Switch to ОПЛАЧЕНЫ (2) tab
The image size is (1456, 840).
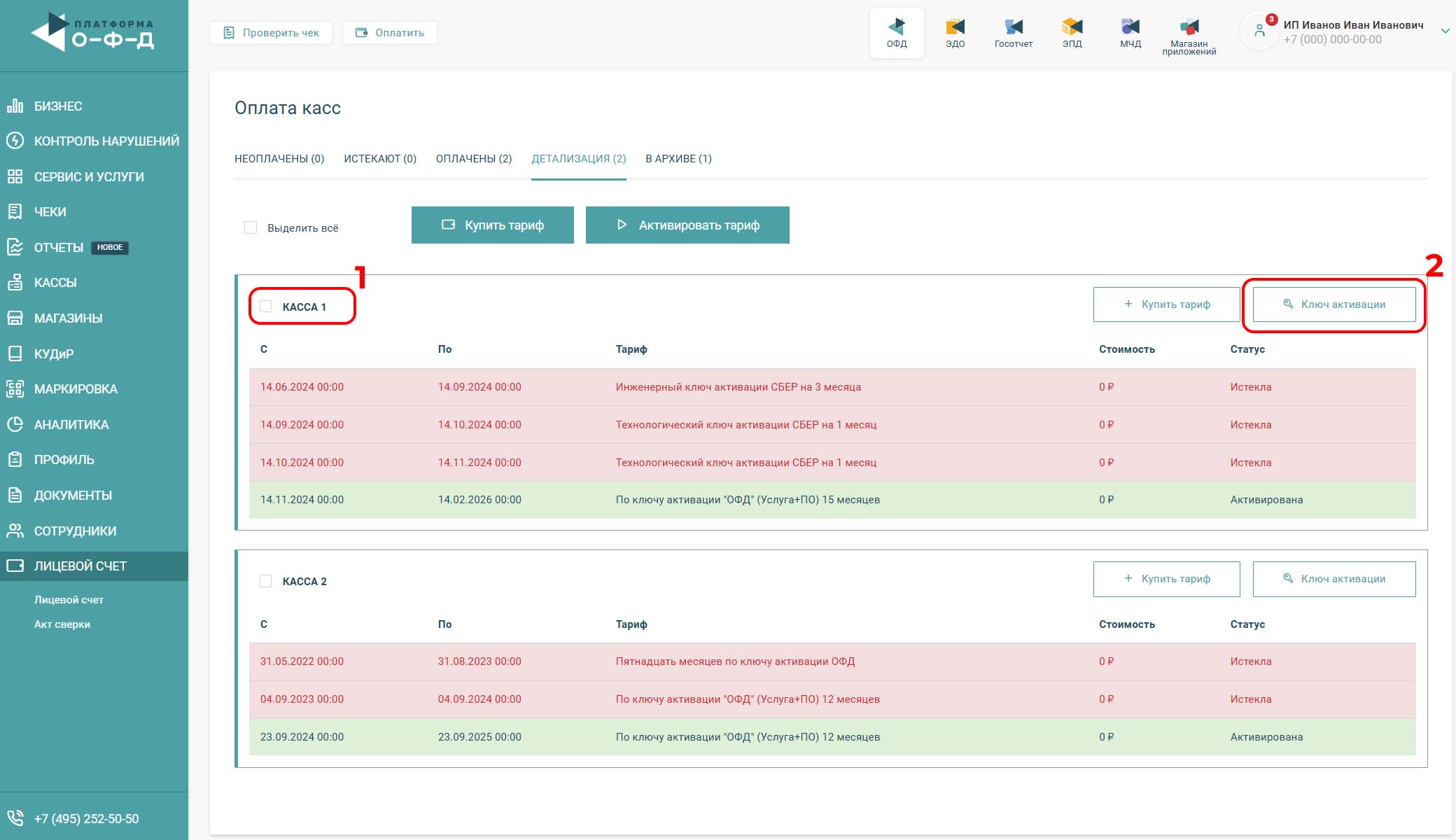pyautogui.click(x=474, y=159)
